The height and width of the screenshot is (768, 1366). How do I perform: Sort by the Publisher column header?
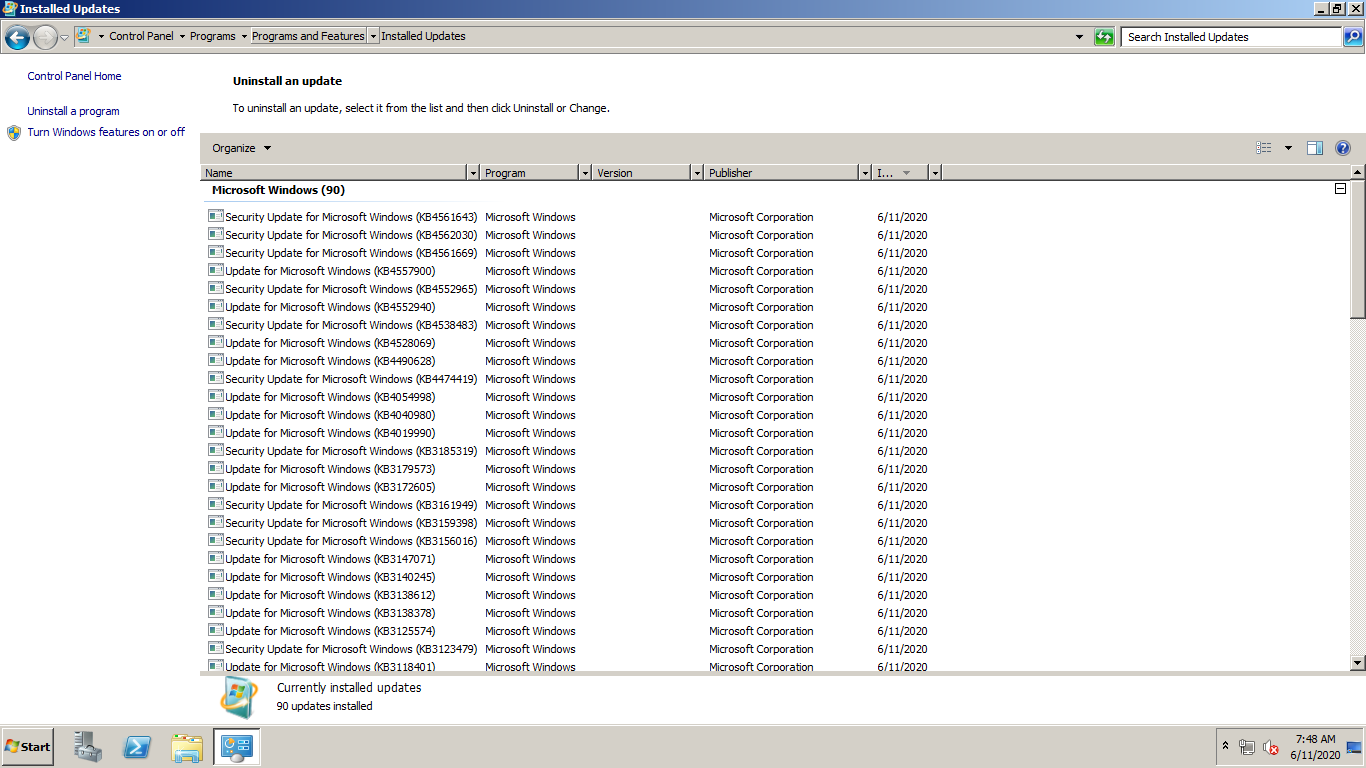[782, 173]
